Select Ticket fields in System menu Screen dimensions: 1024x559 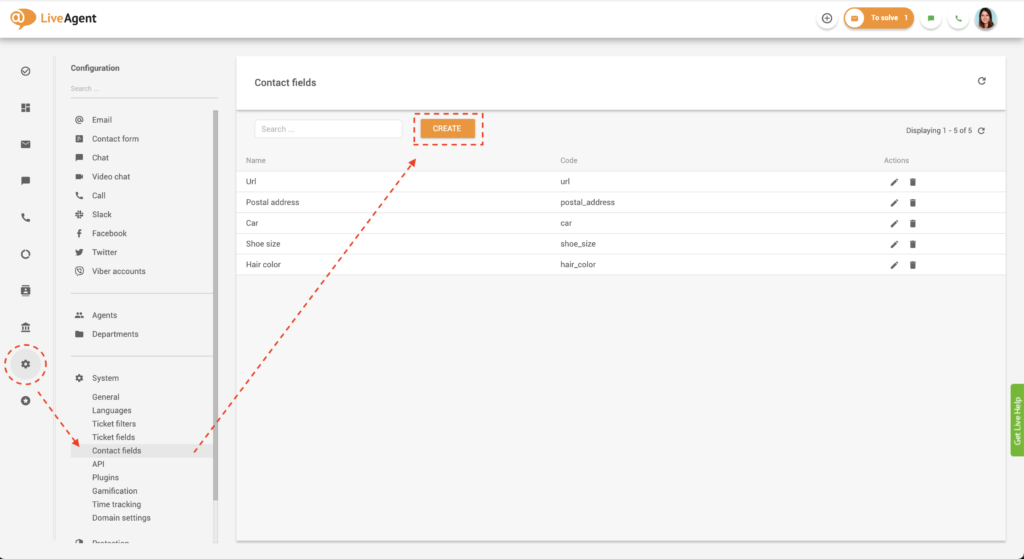(113, 437)
